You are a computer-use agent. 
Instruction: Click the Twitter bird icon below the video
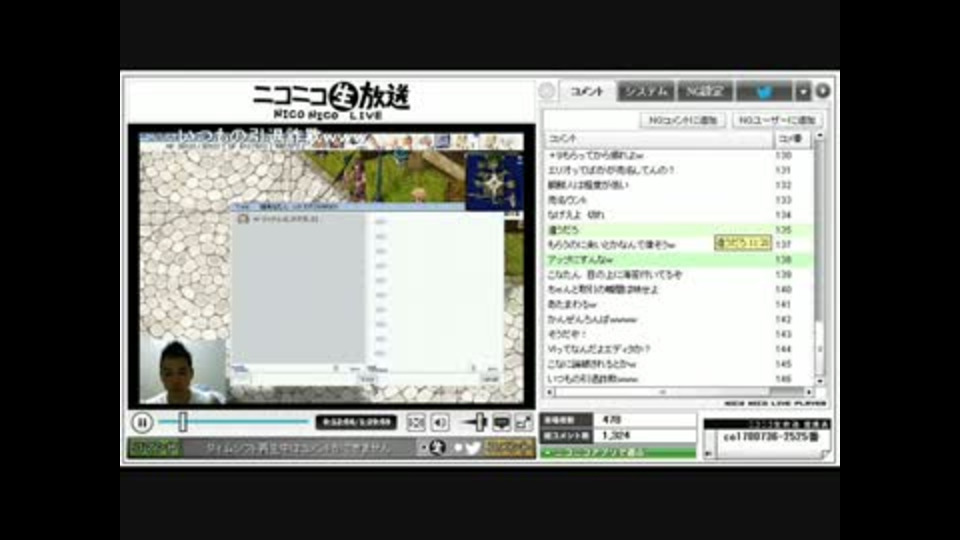coord(473,448)
